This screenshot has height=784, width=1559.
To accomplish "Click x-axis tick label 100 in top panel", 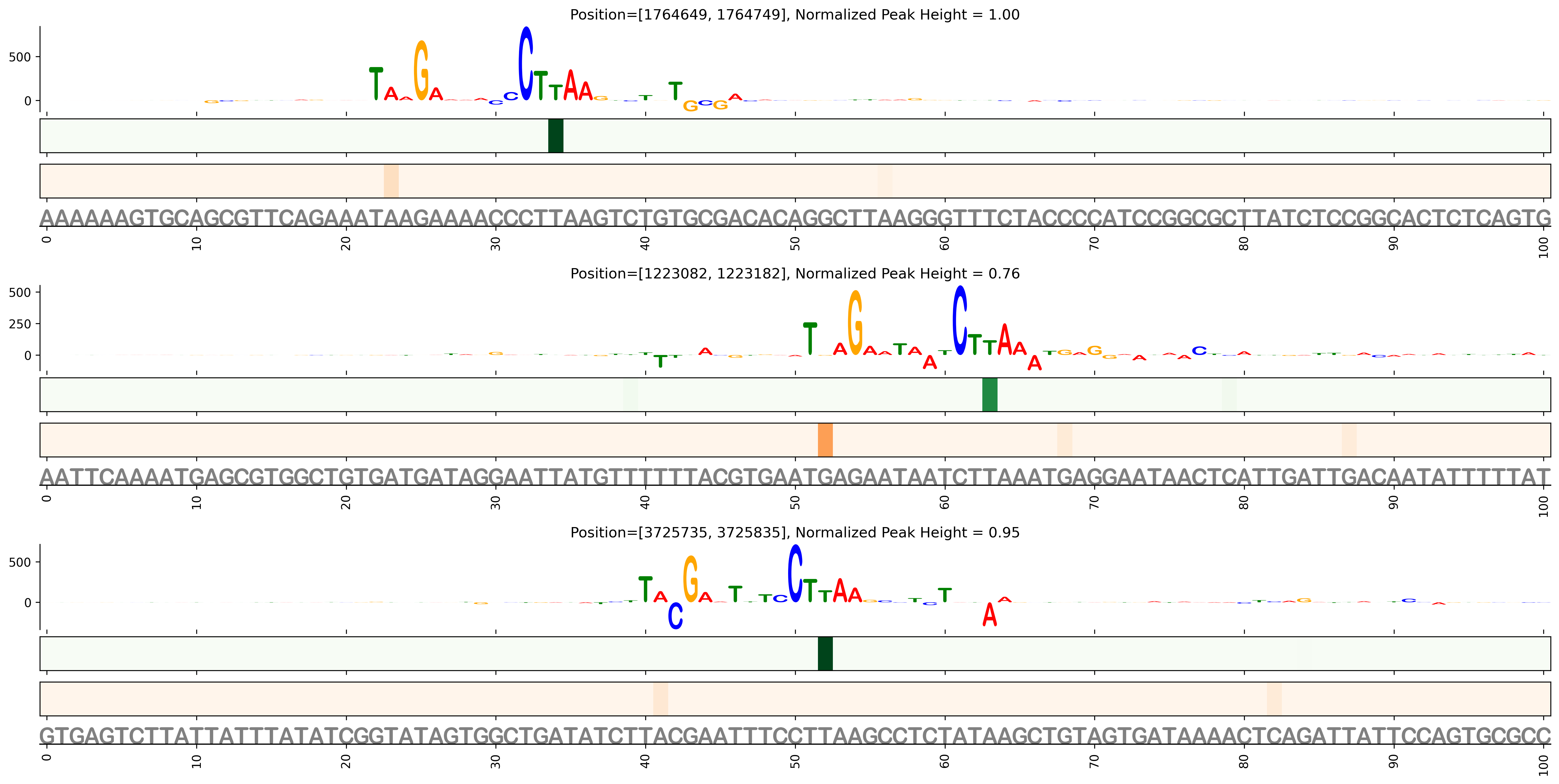I will 1543,247.
